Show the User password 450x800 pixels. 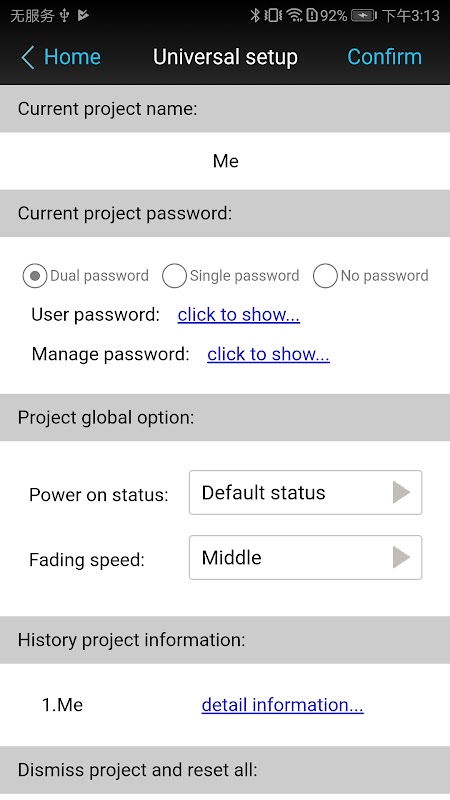(239, 315)
